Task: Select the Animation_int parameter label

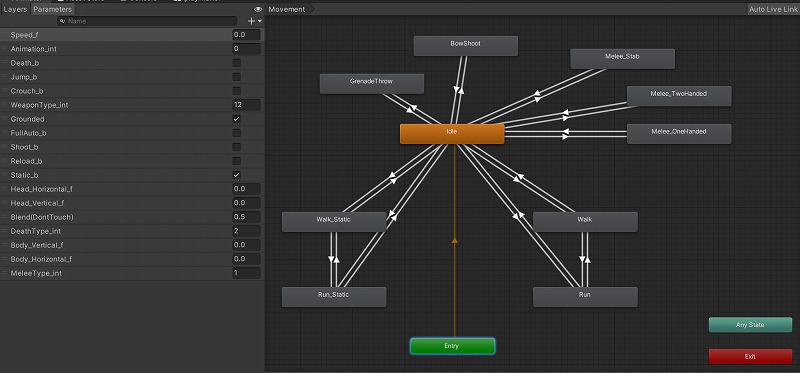Action: (34, 49)
